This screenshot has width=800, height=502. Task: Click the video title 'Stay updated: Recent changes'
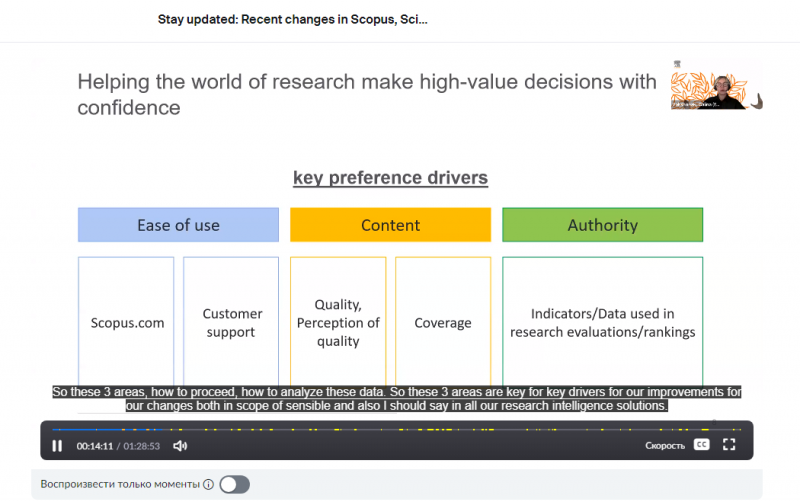(x=292, y=19)
